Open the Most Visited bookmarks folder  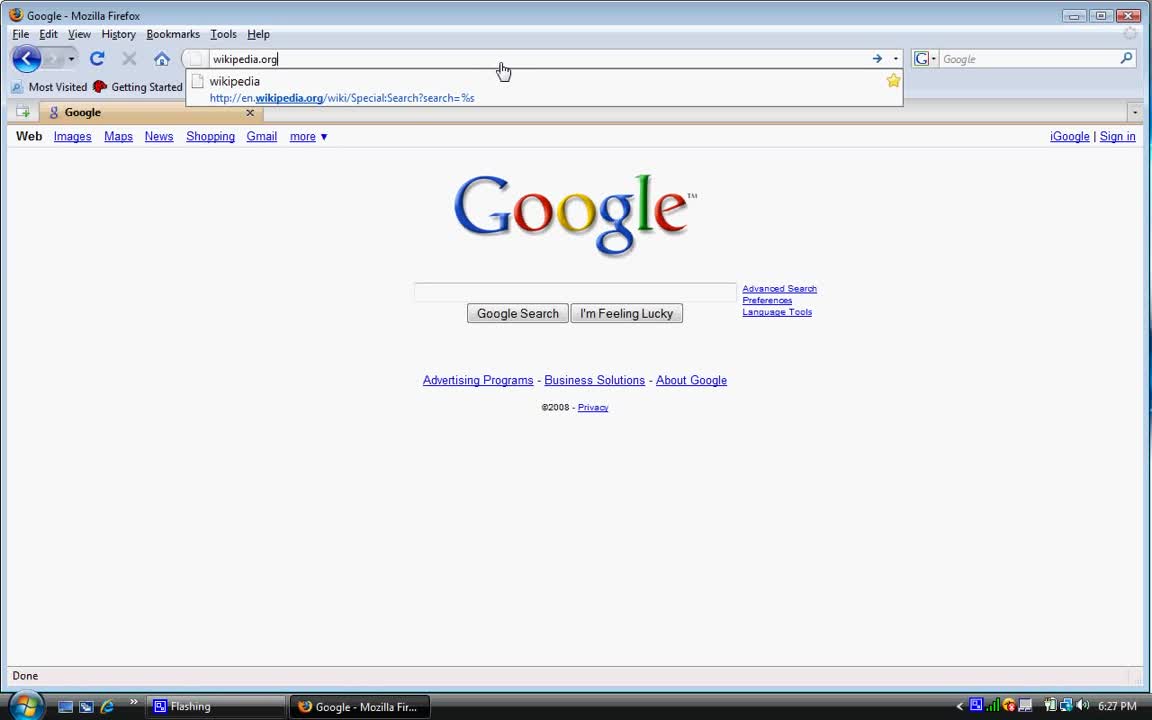click(49, 87)
